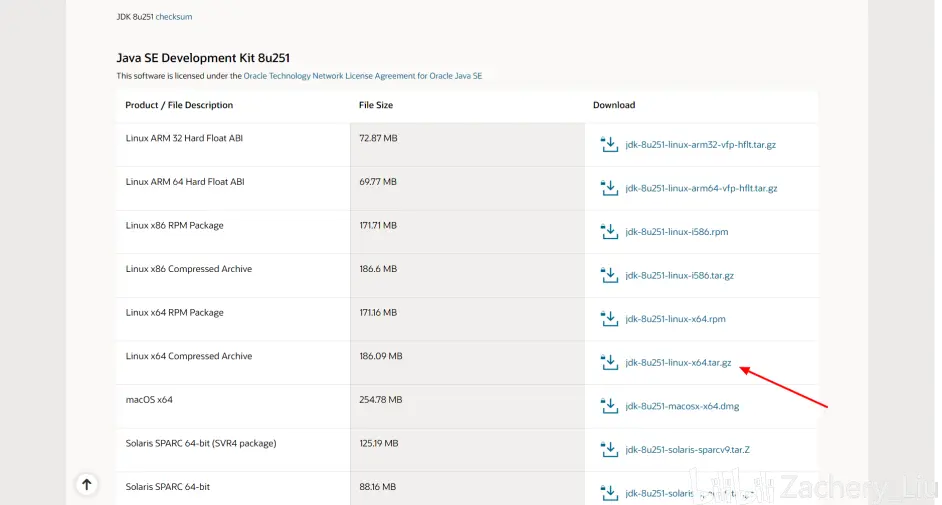
Task: Click the back-to-top arrow button
Action: pyautogui.click(x=87, y=484)
